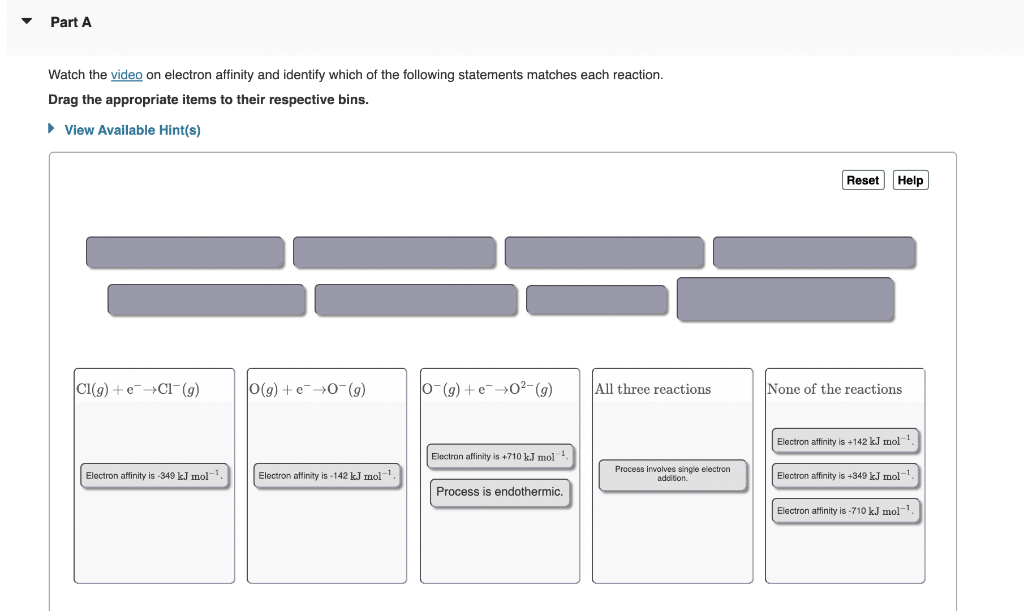
Task: Select the 'Electron affinity is -142 kJ mol' tile
Action: (x=327, y=476)
